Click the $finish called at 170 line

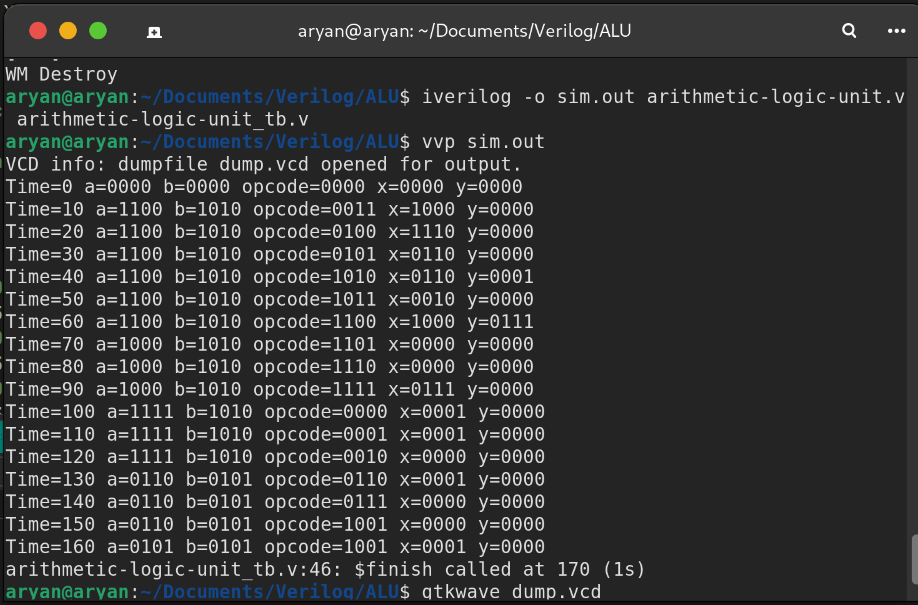(x=325, y=570)
